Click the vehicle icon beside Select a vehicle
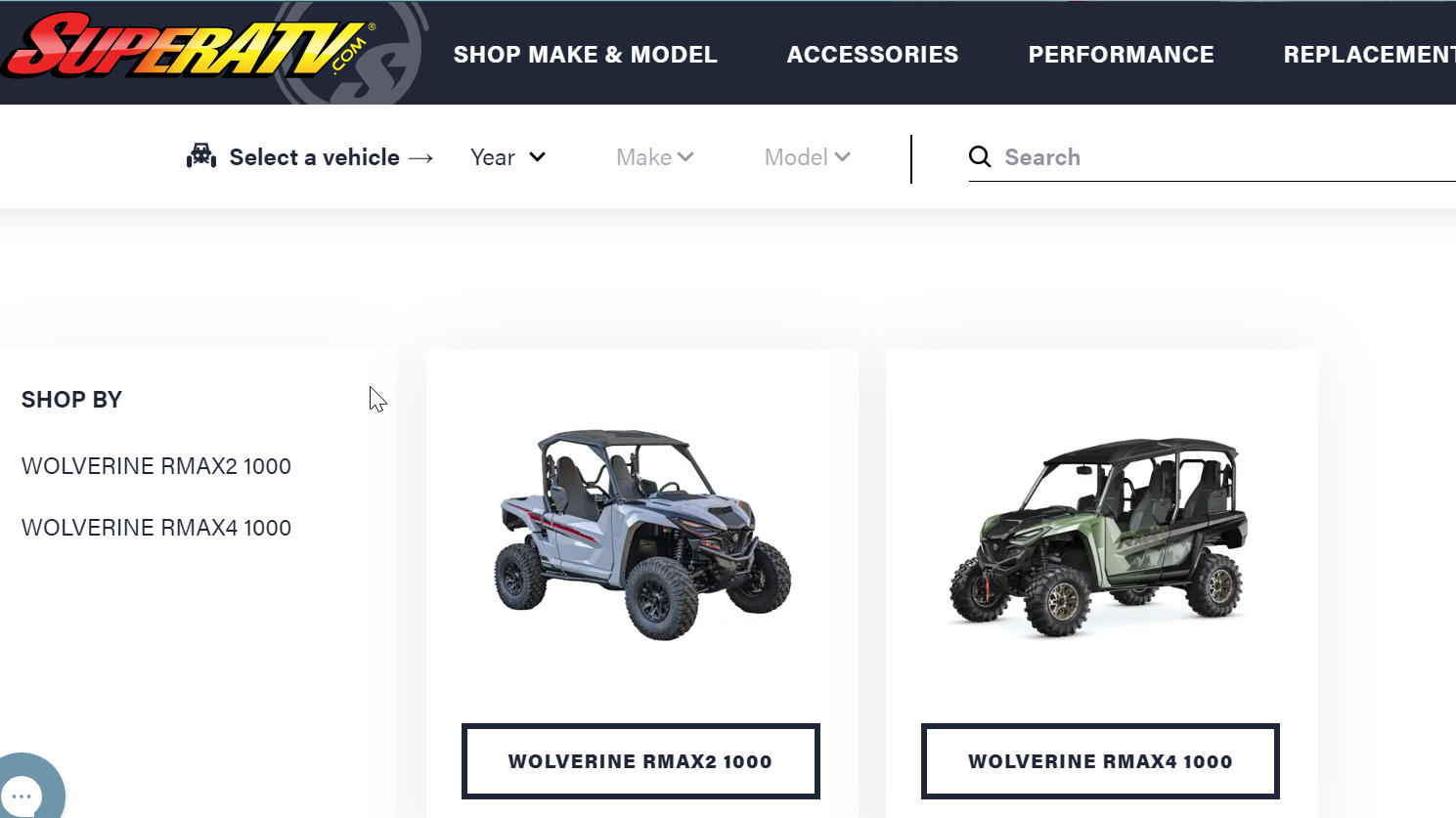 point(201,156)
